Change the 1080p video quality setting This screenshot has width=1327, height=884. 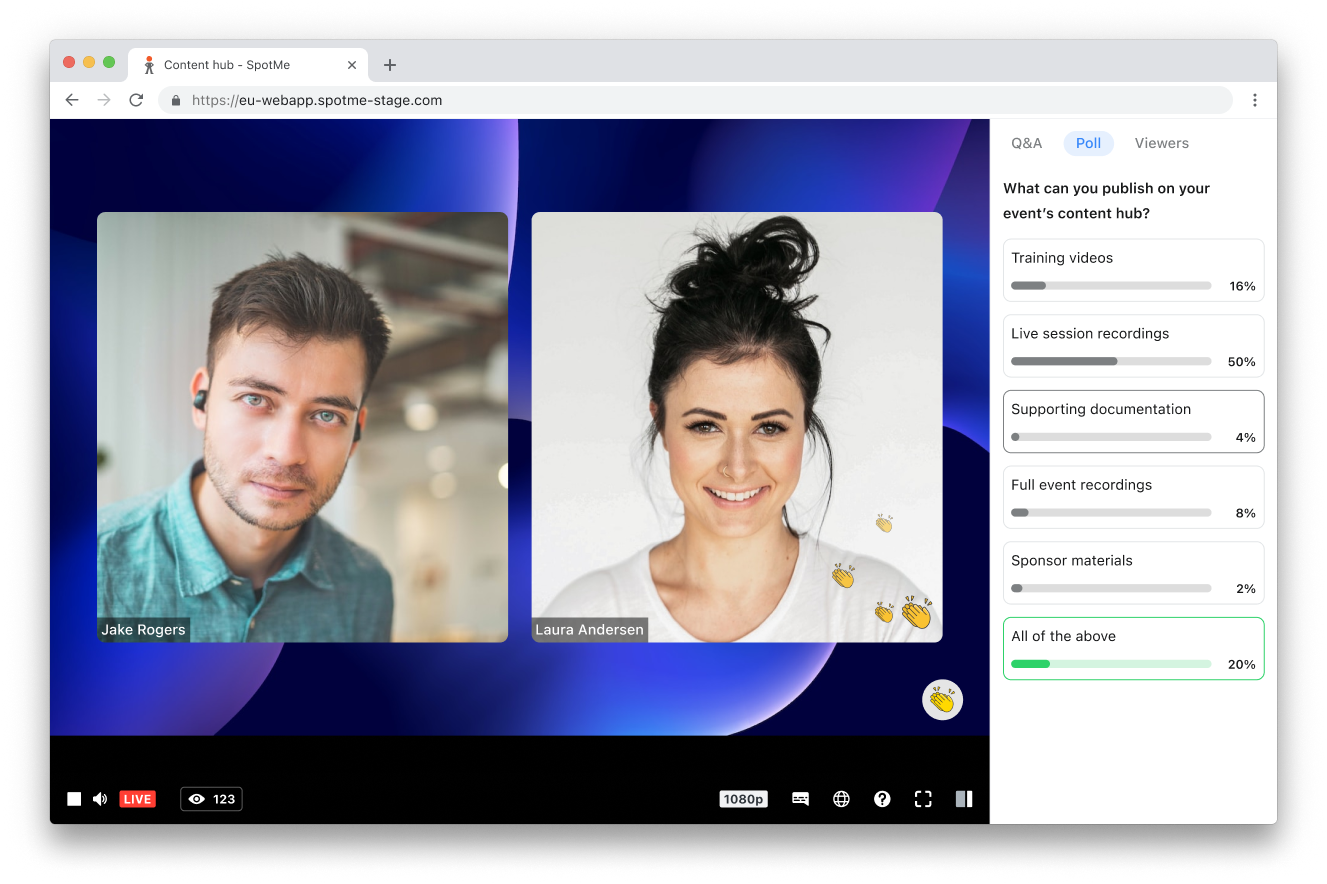[x=743, y=799]
